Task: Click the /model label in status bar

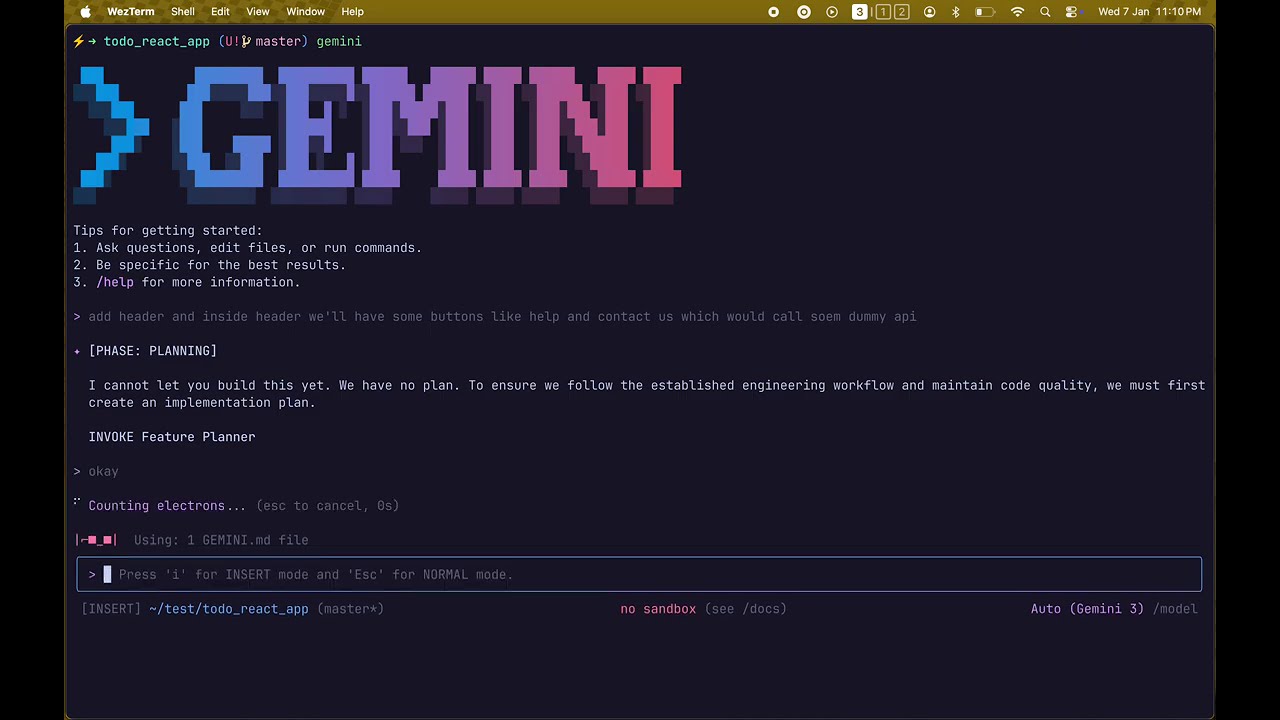Action: [1174, 608]
